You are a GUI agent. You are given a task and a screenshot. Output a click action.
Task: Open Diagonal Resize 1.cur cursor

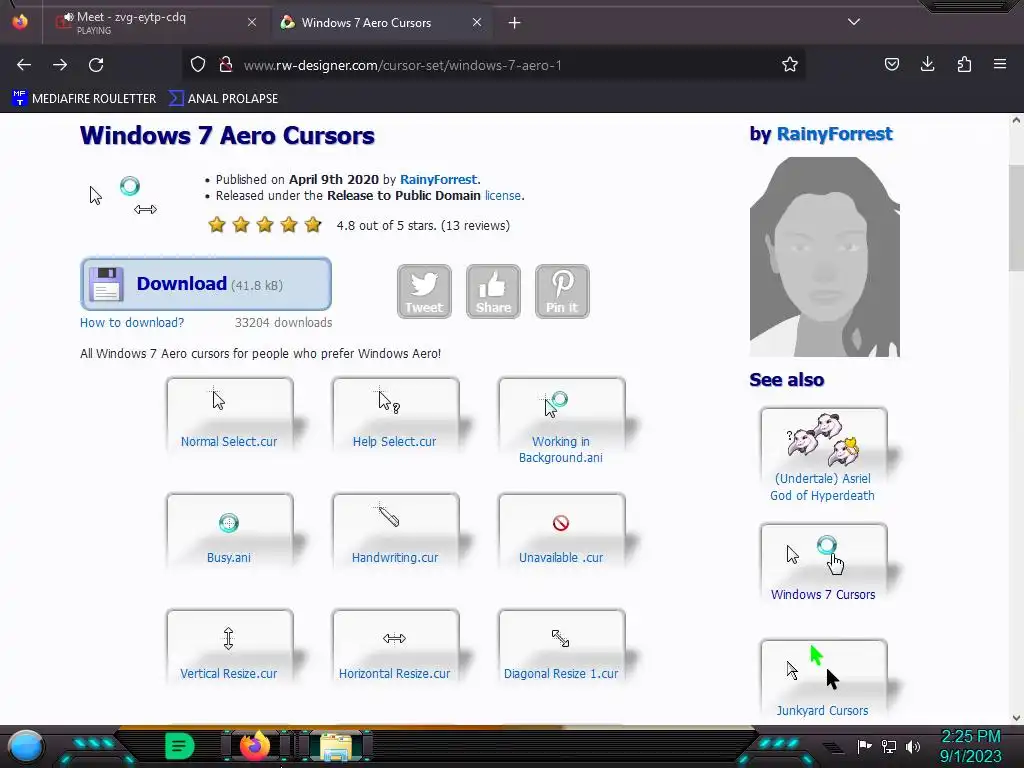561,647
